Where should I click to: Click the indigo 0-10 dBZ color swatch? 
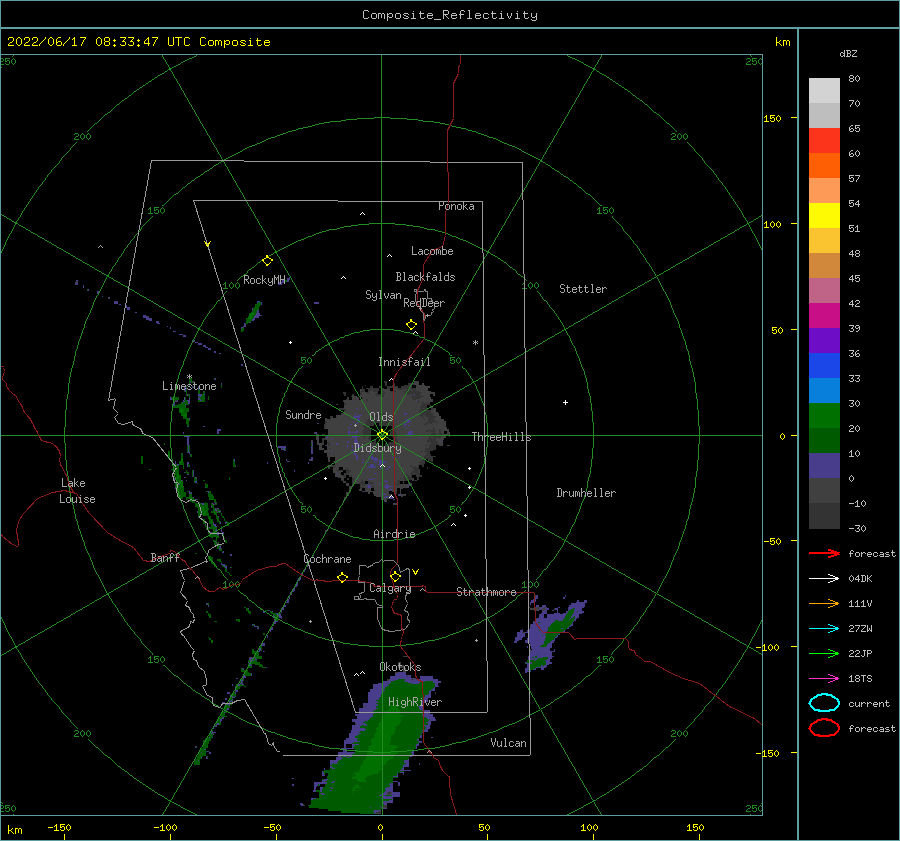click(824, 466)
